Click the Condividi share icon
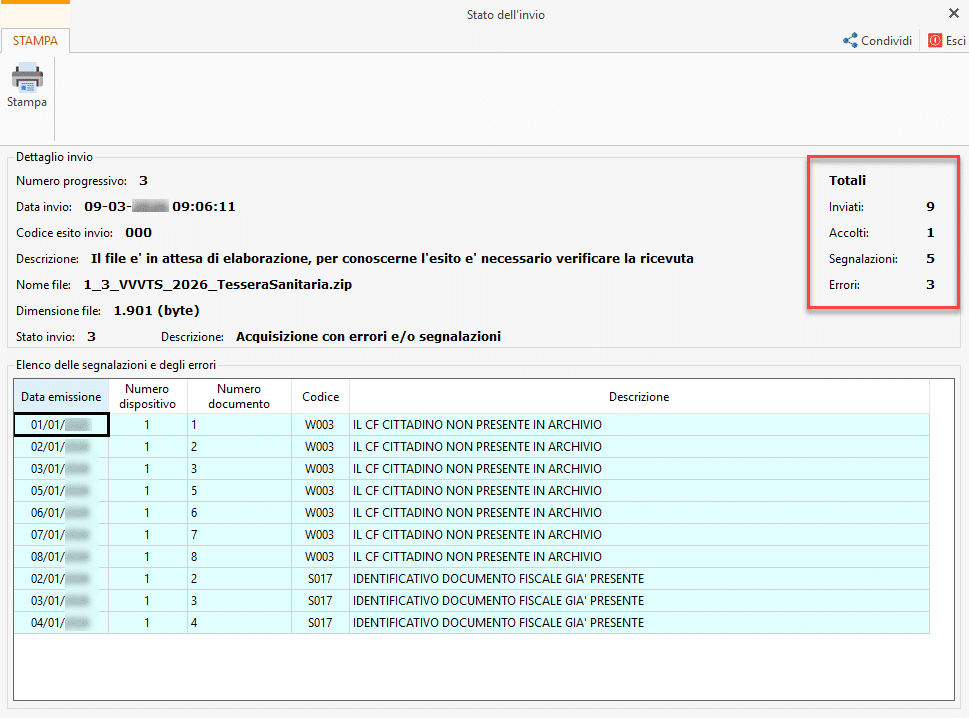 tap(850, 40)
